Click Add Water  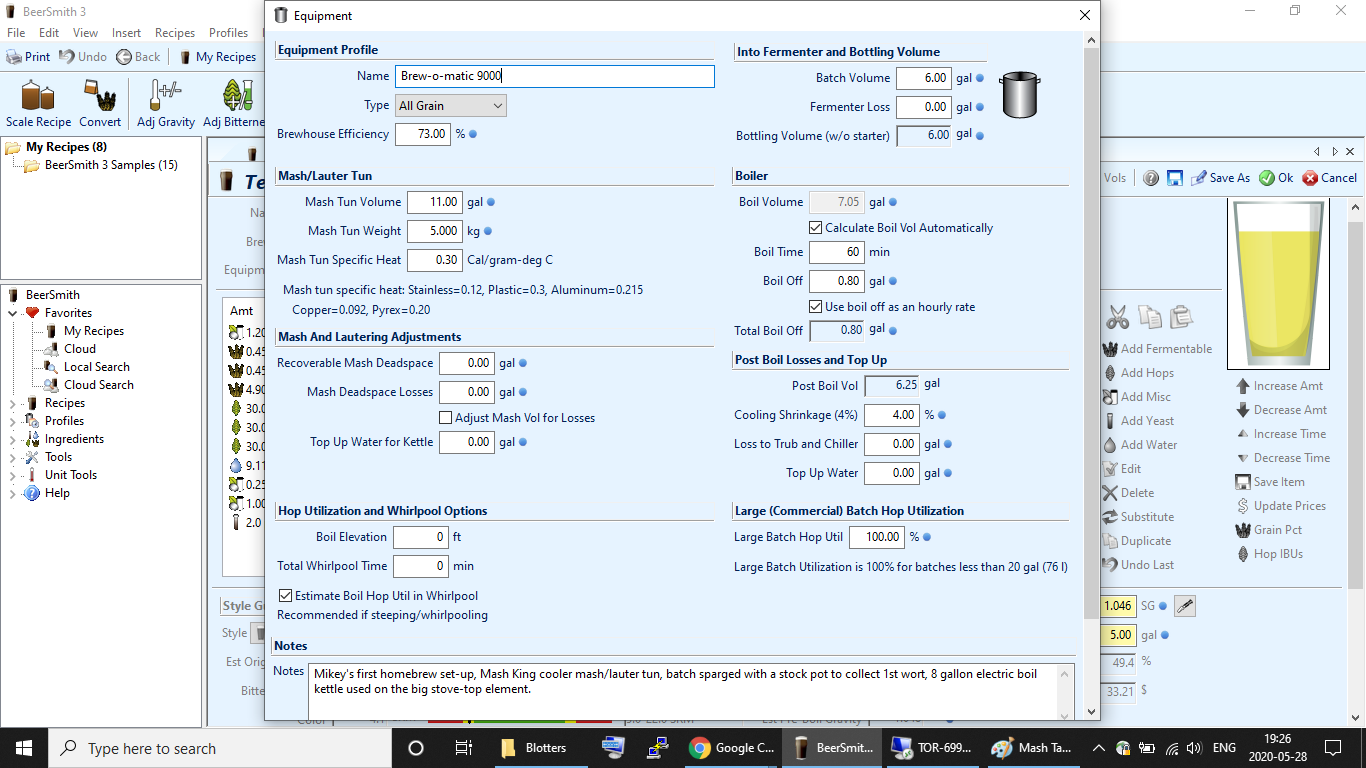click(1140, 445)
